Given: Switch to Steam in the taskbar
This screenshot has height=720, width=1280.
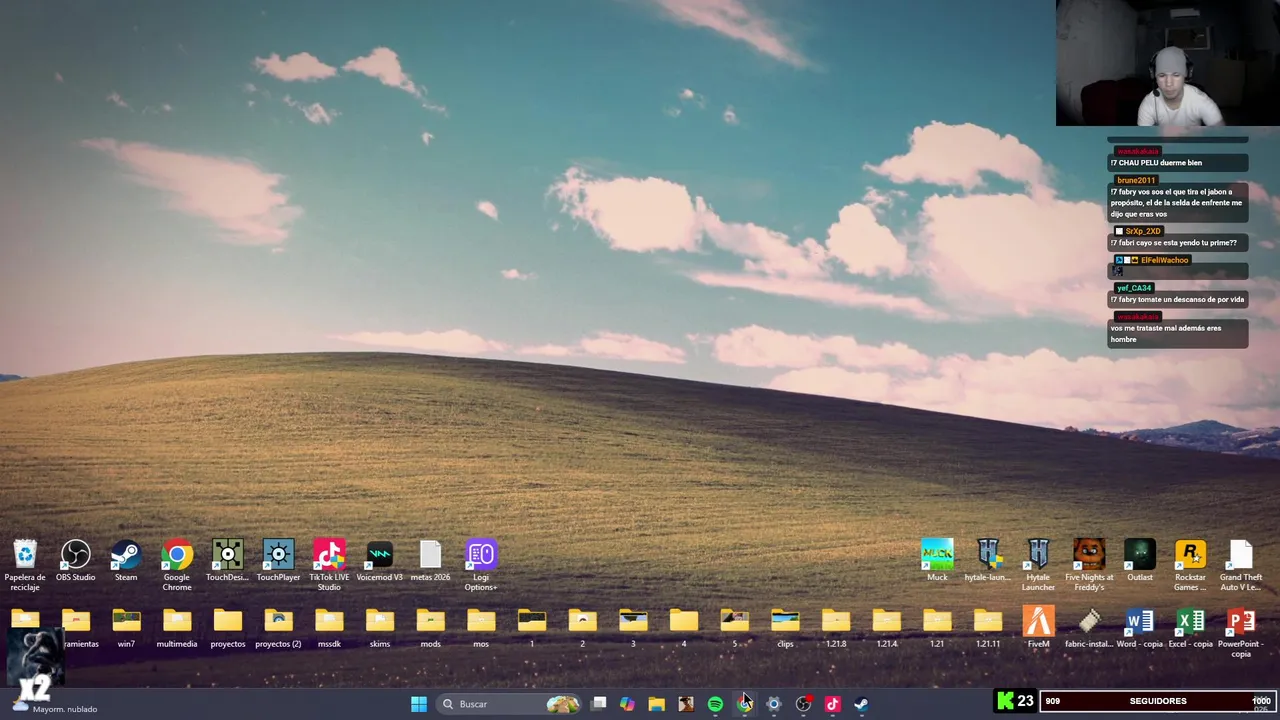Looking at the screenshot, I should pyautogui.click(x=861, y=704).
